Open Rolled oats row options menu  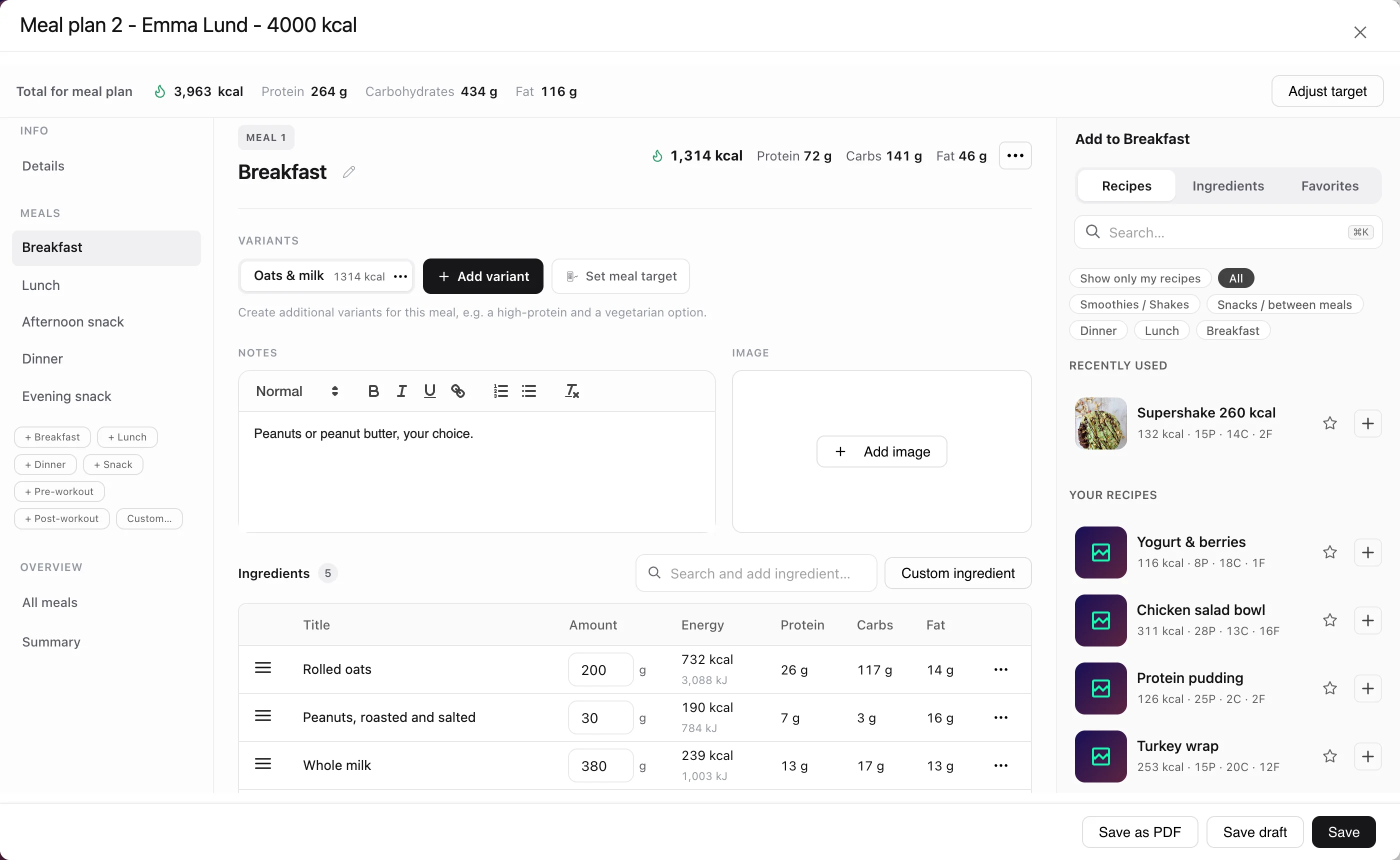click(x=1001, y=669)
